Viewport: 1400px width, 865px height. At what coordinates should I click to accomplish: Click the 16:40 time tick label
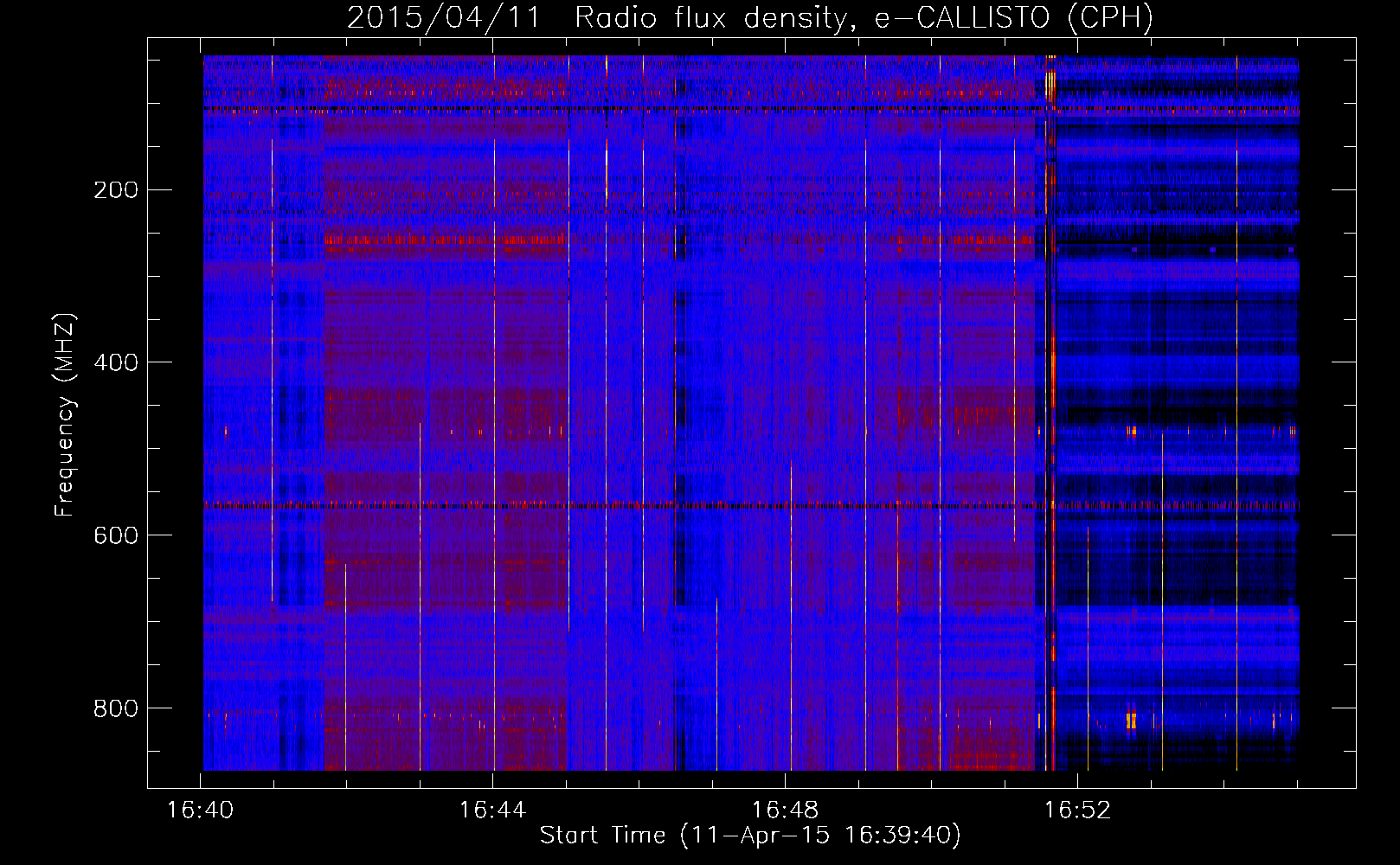(x=201, y=810)
